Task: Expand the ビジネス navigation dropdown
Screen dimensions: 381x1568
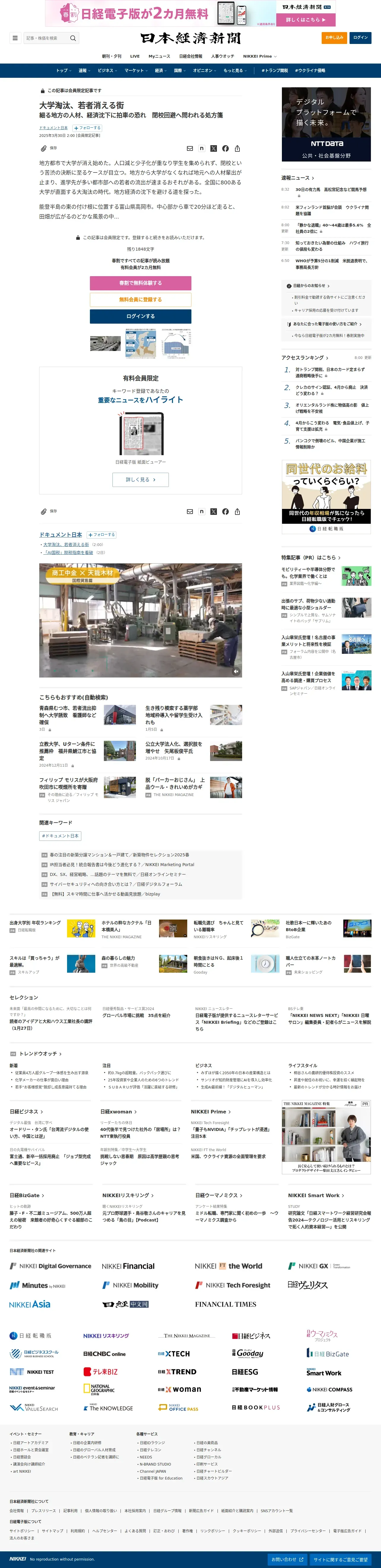Action: tap(108, 71)
